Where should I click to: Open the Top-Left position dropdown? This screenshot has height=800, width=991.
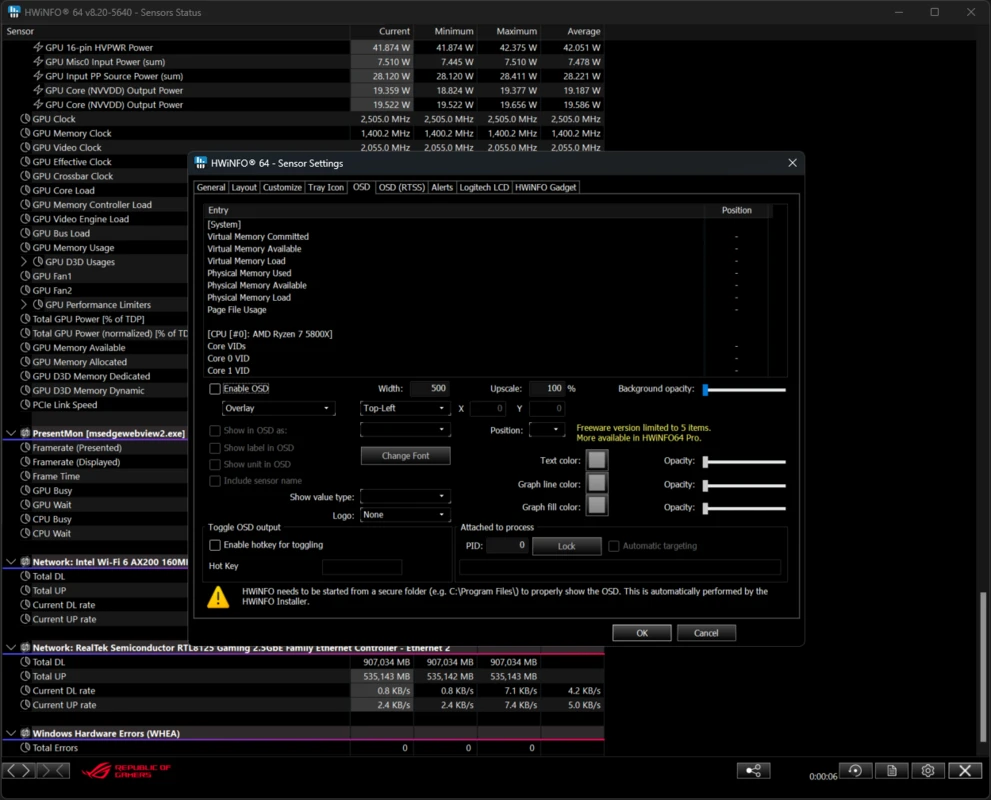coord(405,408)
